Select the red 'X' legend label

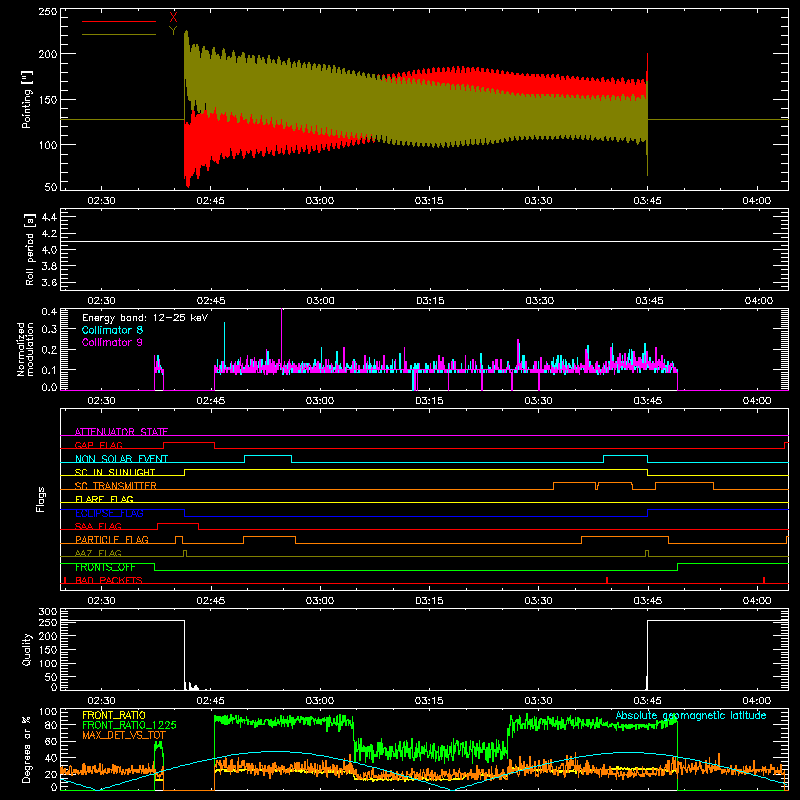(173, 18)
